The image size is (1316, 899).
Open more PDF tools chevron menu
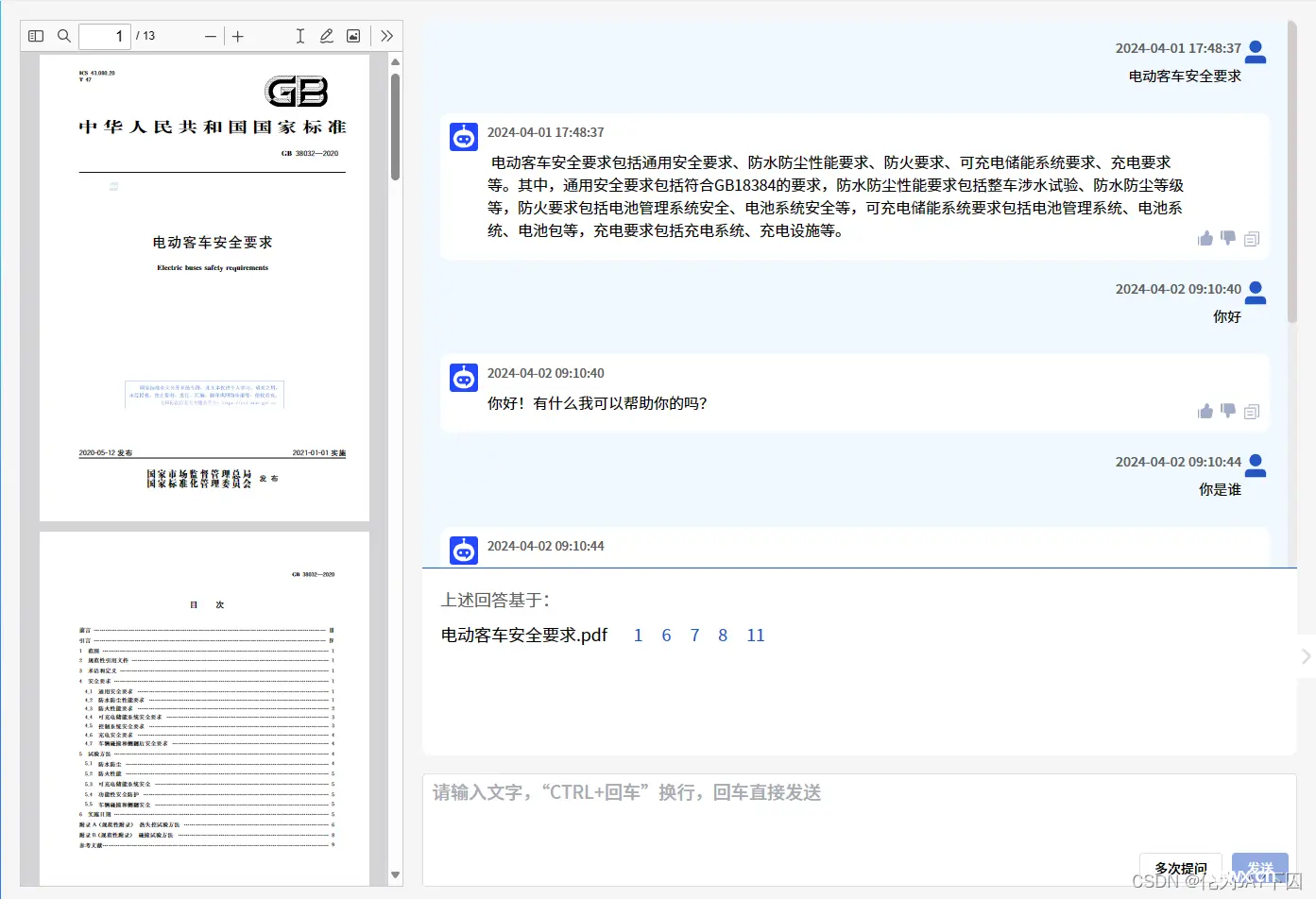pyautogui.click(x=386, y=36)
